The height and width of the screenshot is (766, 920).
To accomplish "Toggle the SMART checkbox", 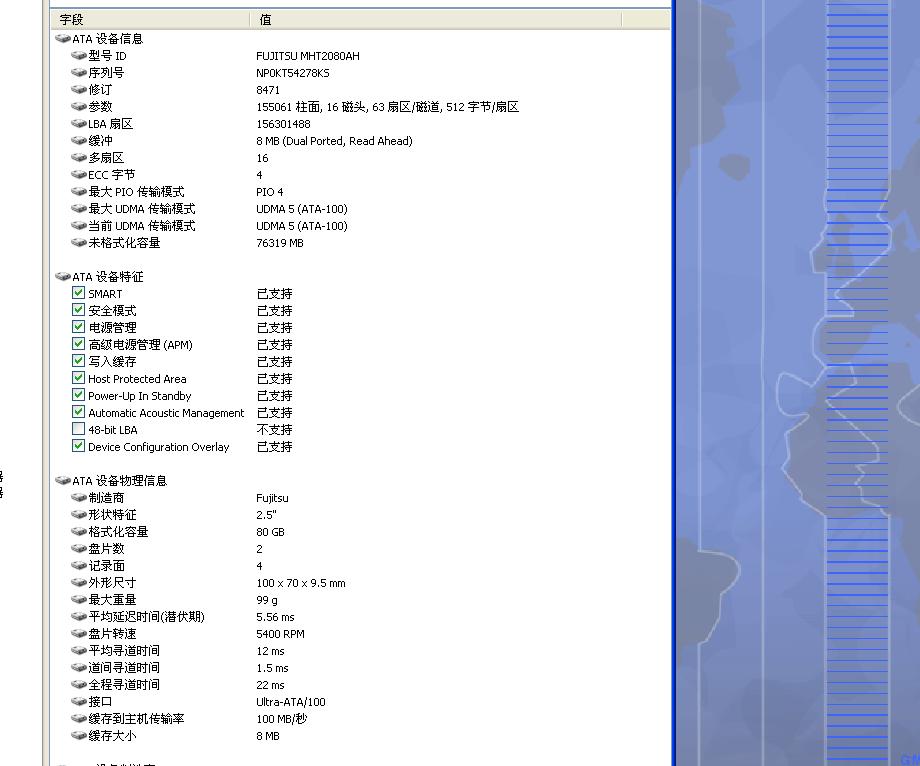I will click(79, 293).
